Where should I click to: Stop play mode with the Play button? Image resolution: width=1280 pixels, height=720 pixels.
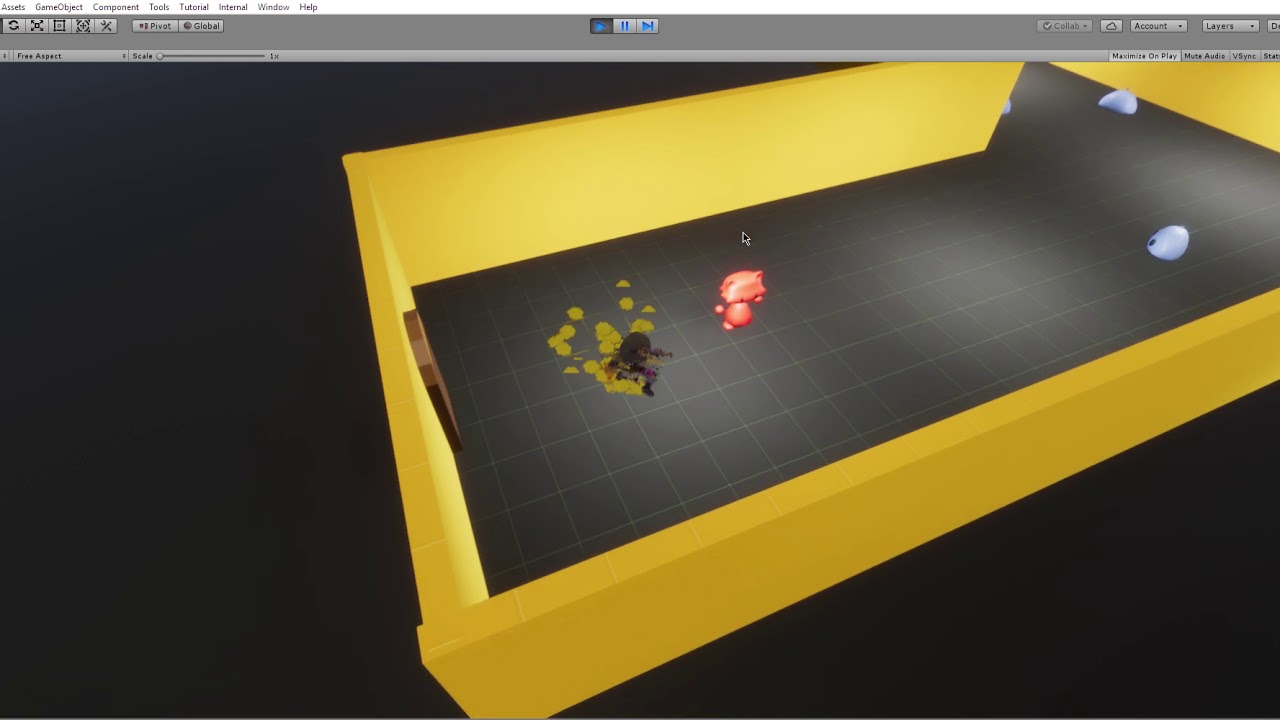601,26
